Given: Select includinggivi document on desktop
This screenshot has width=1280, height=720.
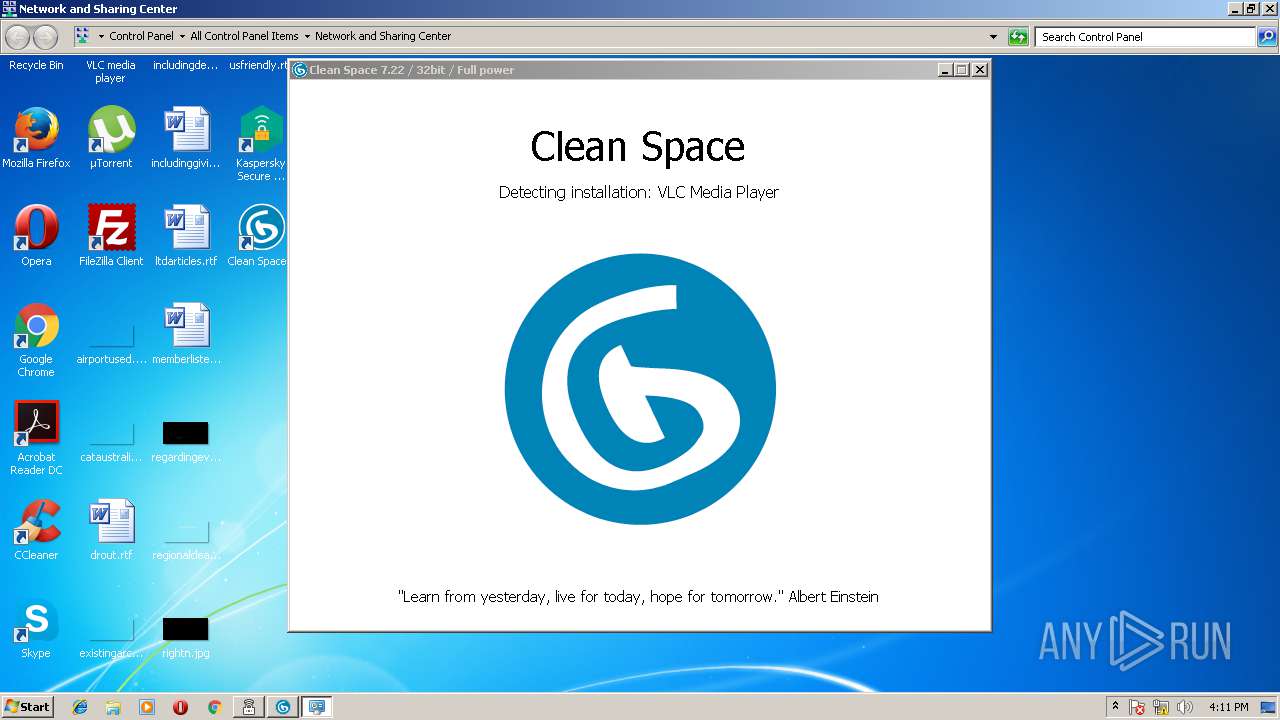Looking at the screenshot, I should (x=186, y=138).
